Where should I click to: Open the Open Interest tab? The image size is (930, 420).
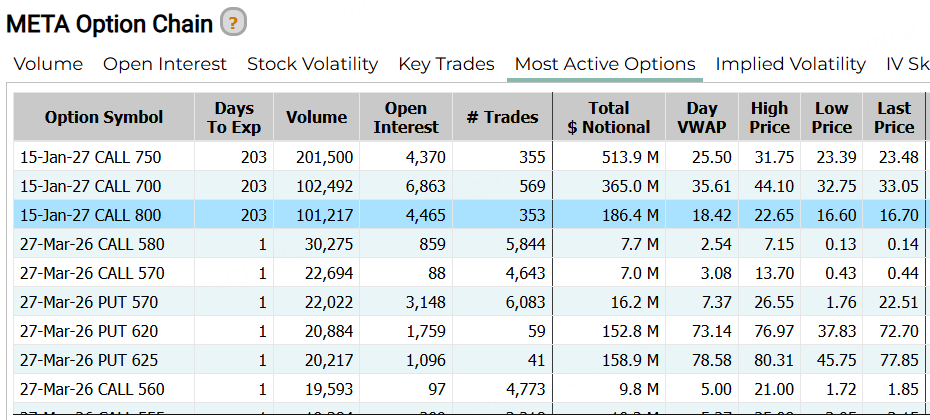pyautogui.click(x=165, y=64)
